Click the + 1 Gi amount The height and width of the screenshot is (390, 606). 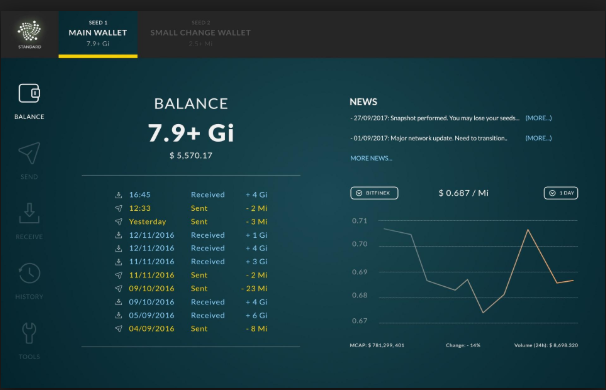257,235
